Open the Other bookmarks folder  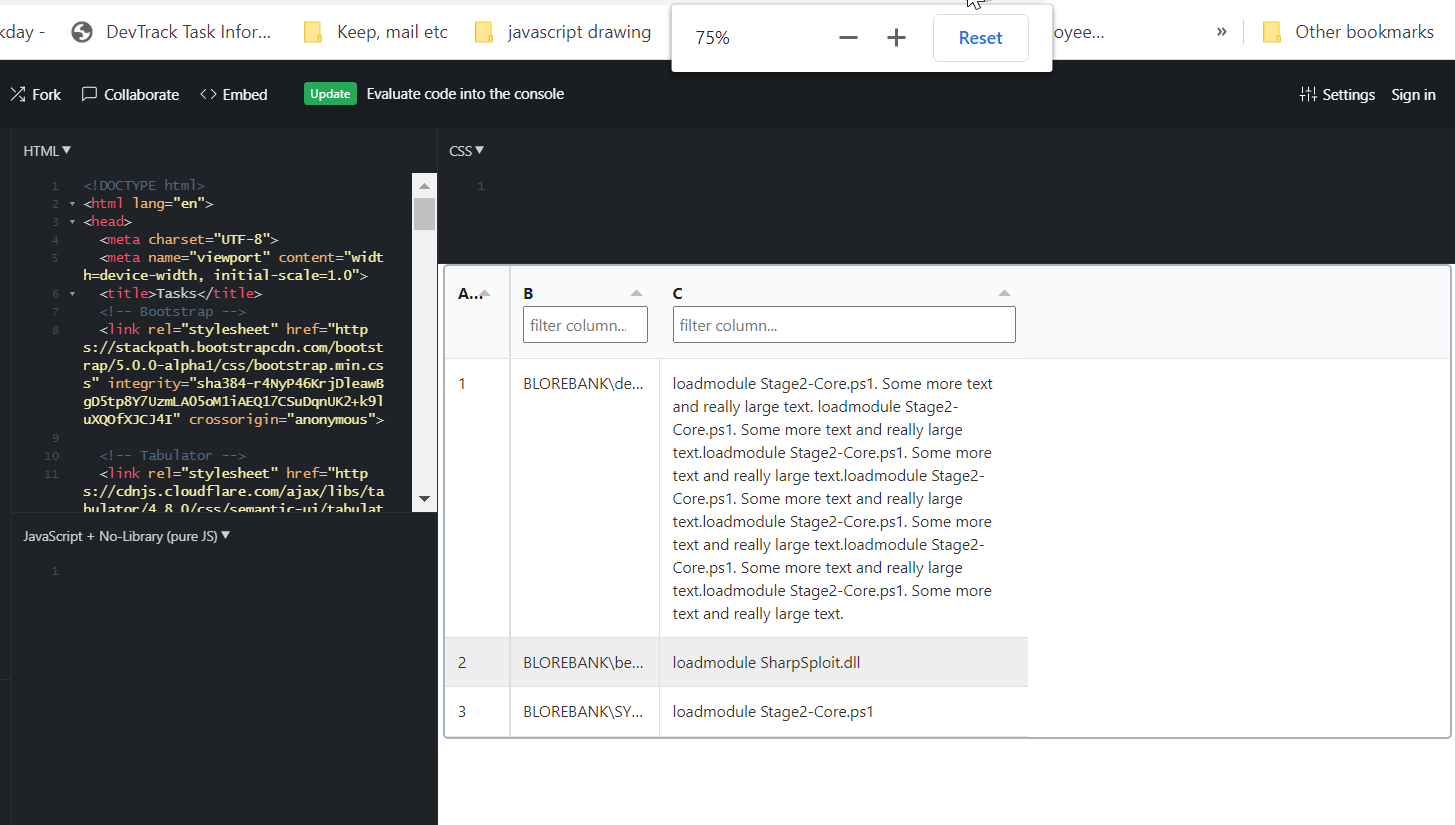coord(1348,32)
